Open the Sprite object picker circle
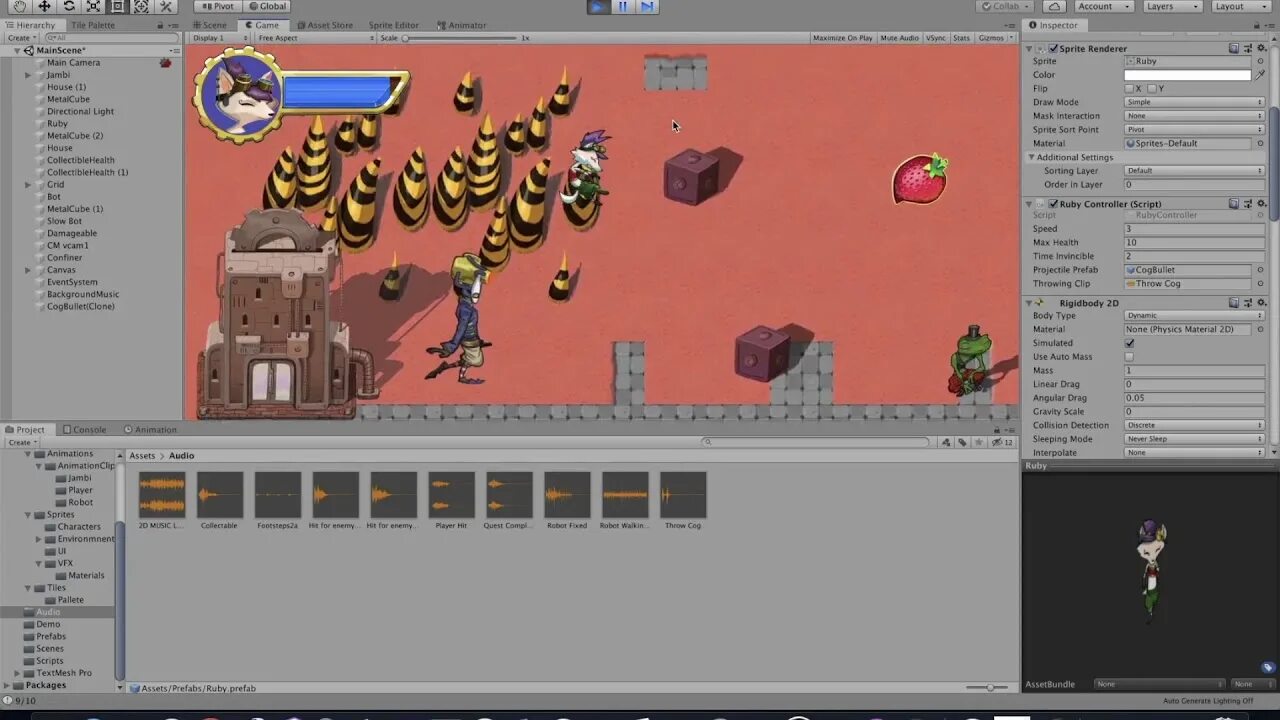This screenshot has height=720, width=1280. (x=1260, y=61)
